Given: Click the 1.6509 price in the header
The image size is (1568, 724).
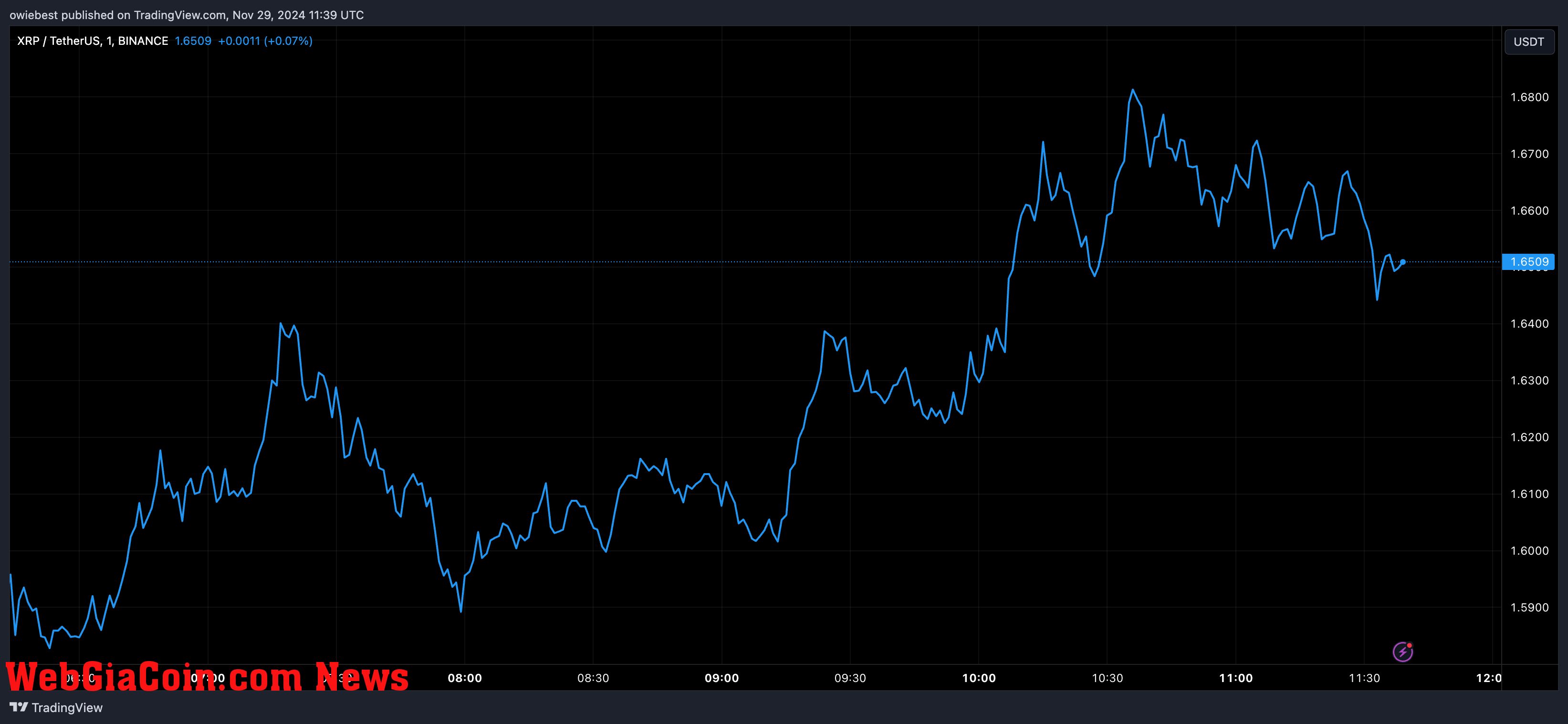Looking at the screenshot, I should (193, 41).
